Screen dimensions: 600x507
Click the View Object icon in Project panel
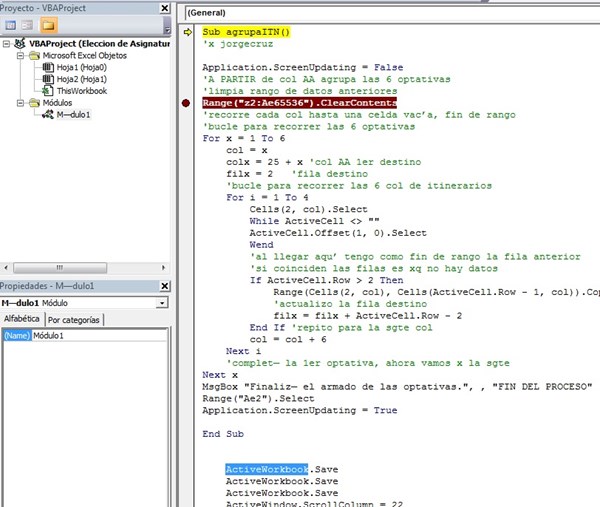(29, 25)
